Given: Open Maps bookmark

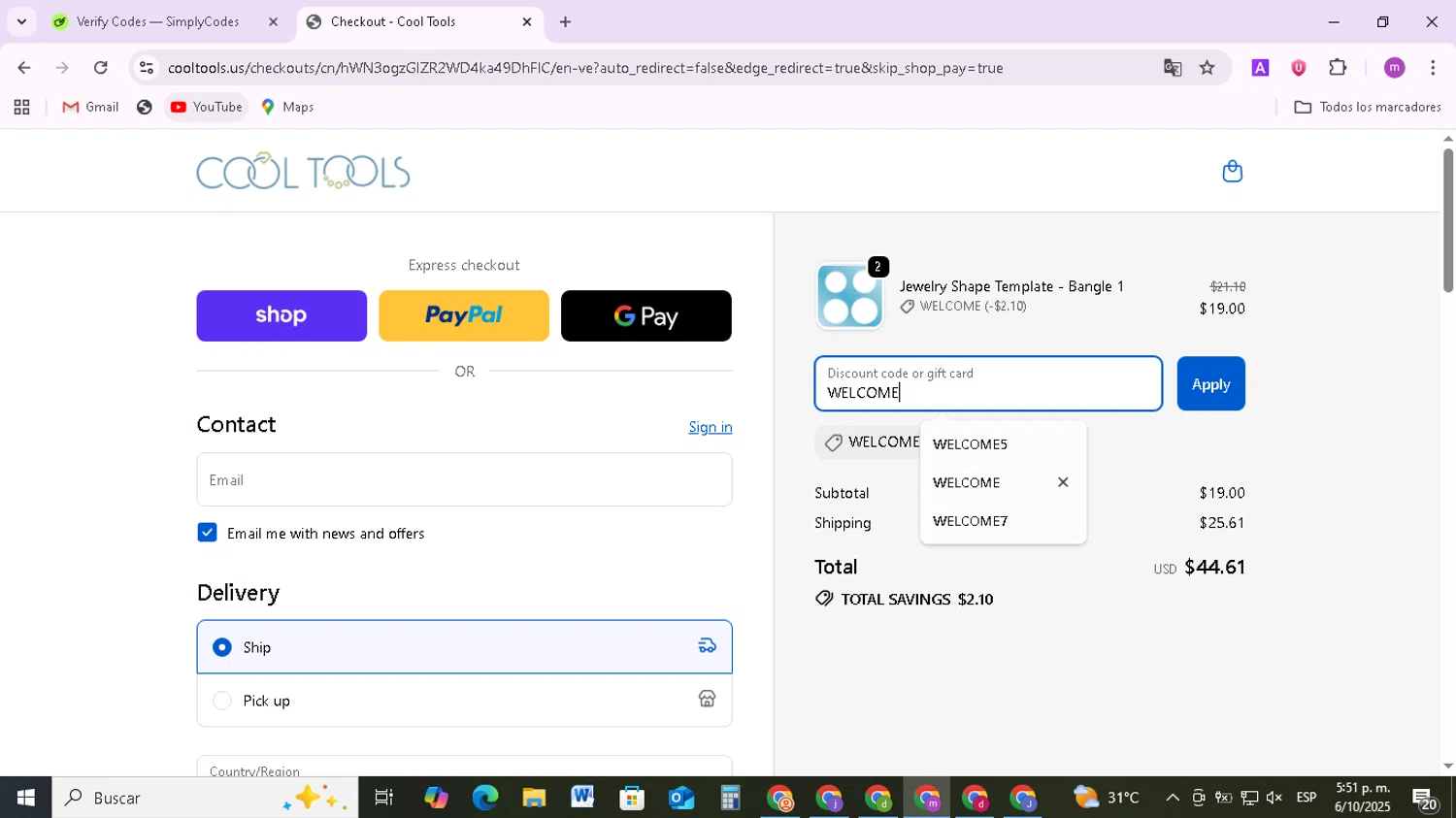Looking at the screenshot, I should click(287, 107).
